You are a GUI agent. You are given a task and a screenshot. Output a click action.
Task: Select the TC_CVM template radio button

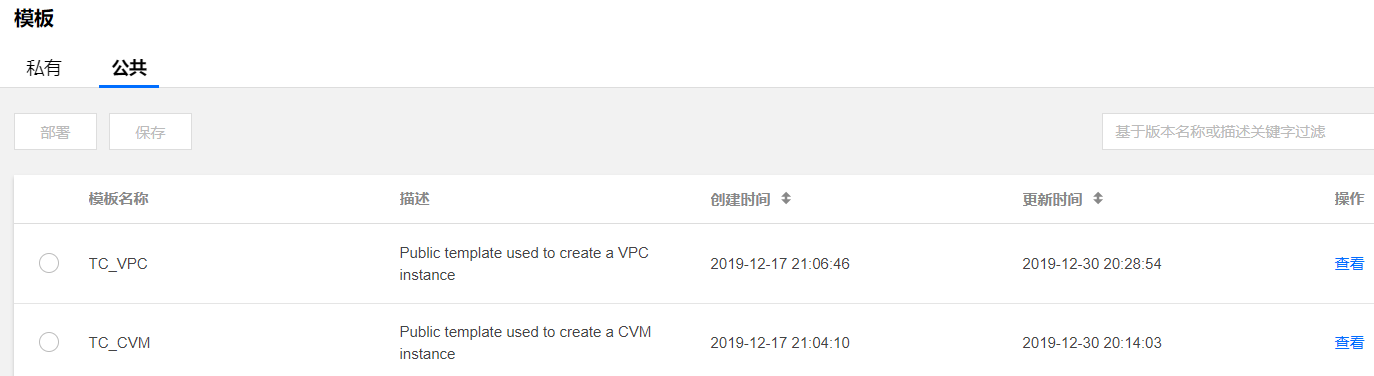(49, 342)
